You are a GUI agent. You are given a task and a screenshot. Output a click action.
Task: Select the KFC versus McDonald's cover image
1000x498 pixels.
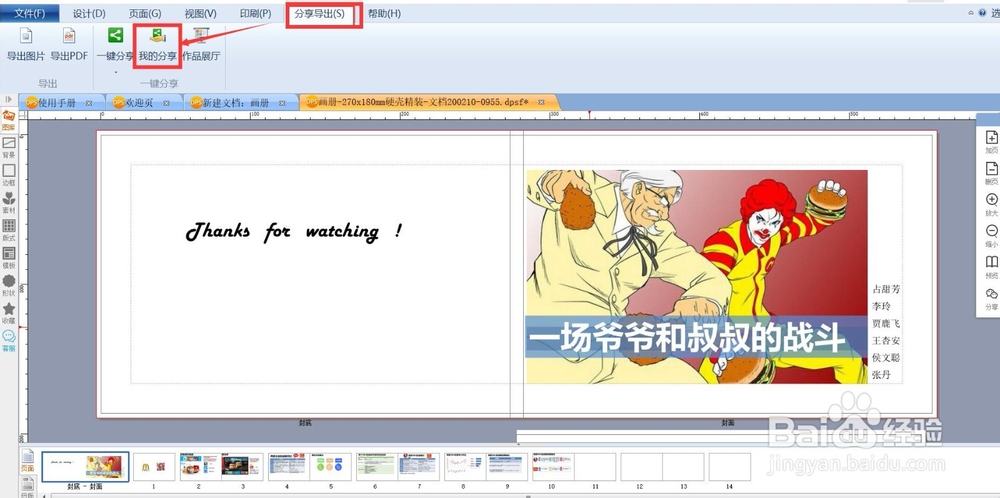696,277
